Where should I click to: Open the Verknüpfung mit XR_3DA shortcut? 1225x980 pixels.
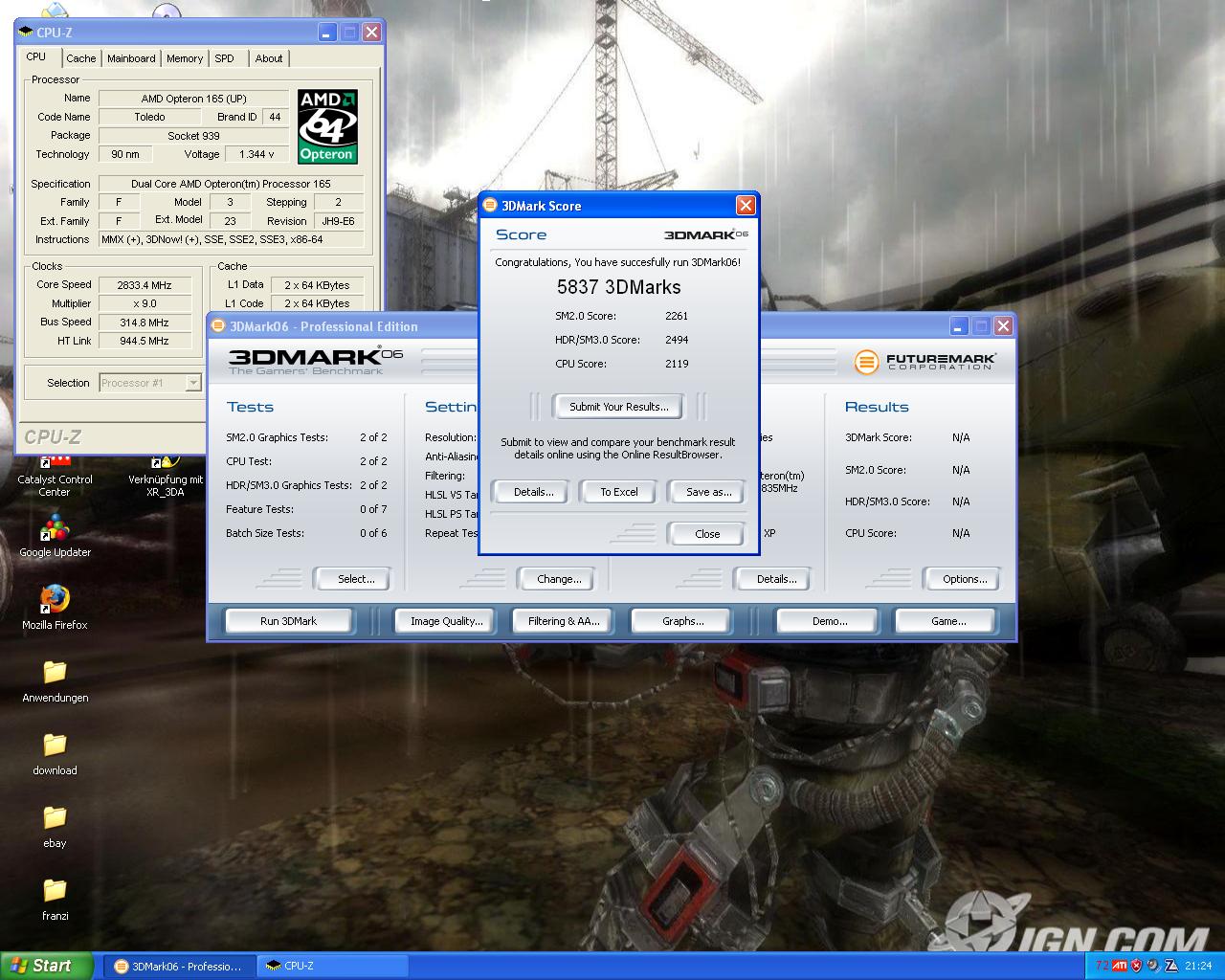[x=166, y=476]
